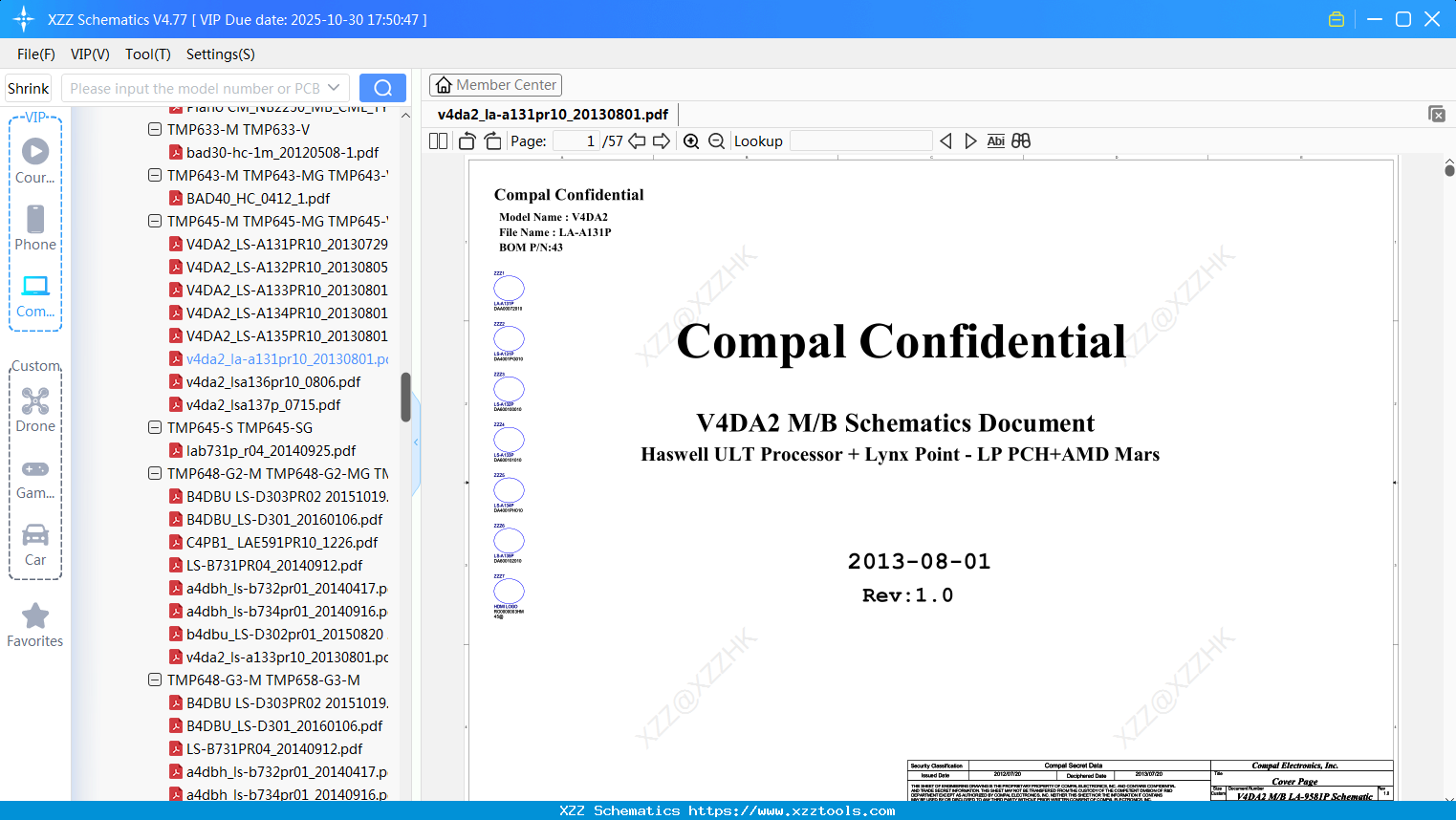Image resolution: width=1456 pixels, height=820 pixels.
Task: Open B4DBU_LS-D301_20160106.pdf under TMP648-G2-M
Action: coord(284,519)
